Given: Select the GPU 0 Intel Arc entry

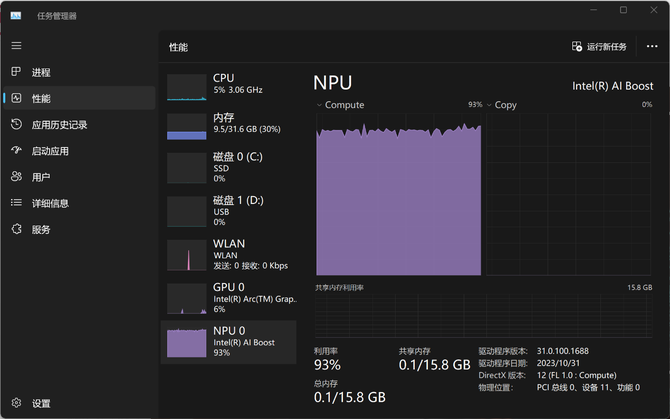Looking at the screenshot, I should (x=229, y=299).
